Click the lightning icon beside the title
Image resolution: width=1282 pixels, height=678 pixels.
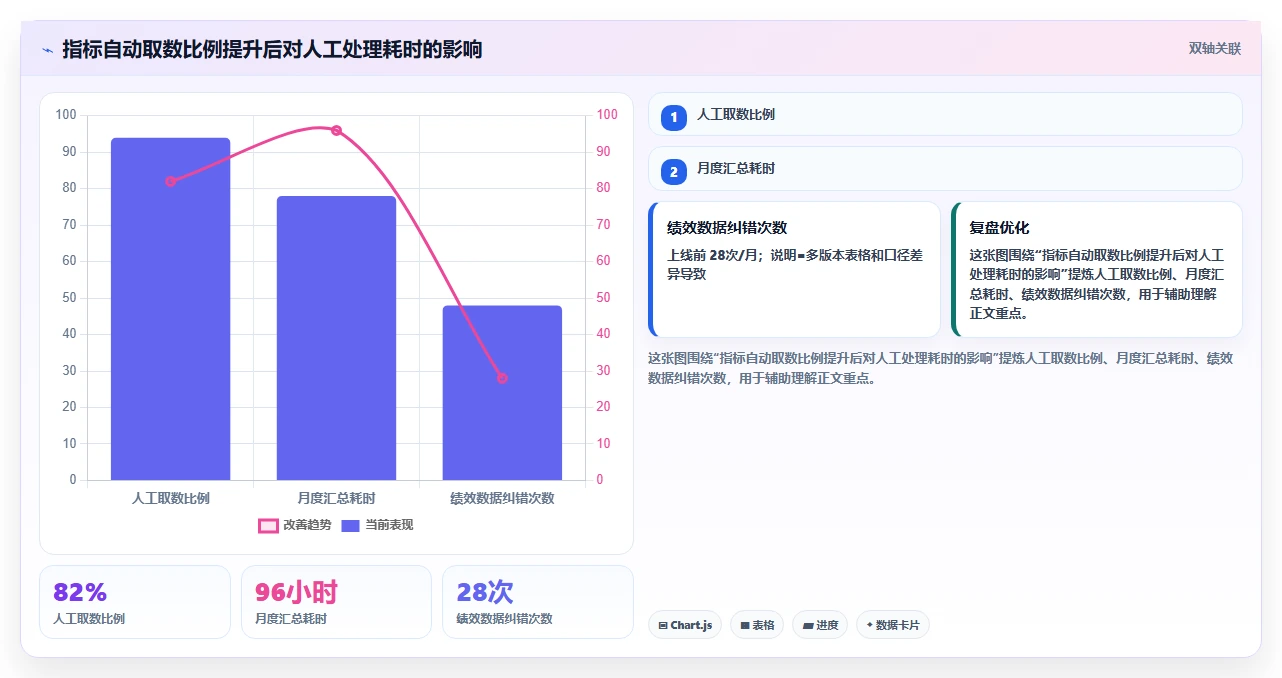(x=47, y=50)
